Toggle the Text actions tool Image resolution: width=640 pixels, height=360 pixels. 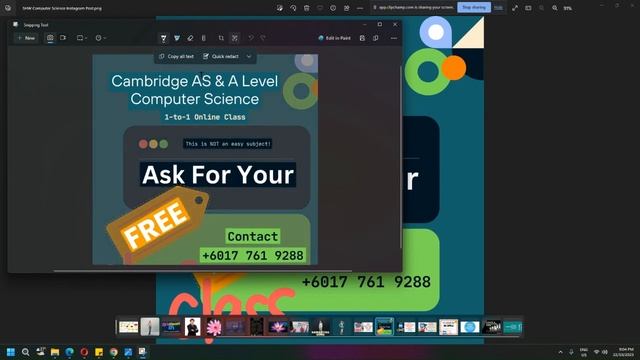235,38
